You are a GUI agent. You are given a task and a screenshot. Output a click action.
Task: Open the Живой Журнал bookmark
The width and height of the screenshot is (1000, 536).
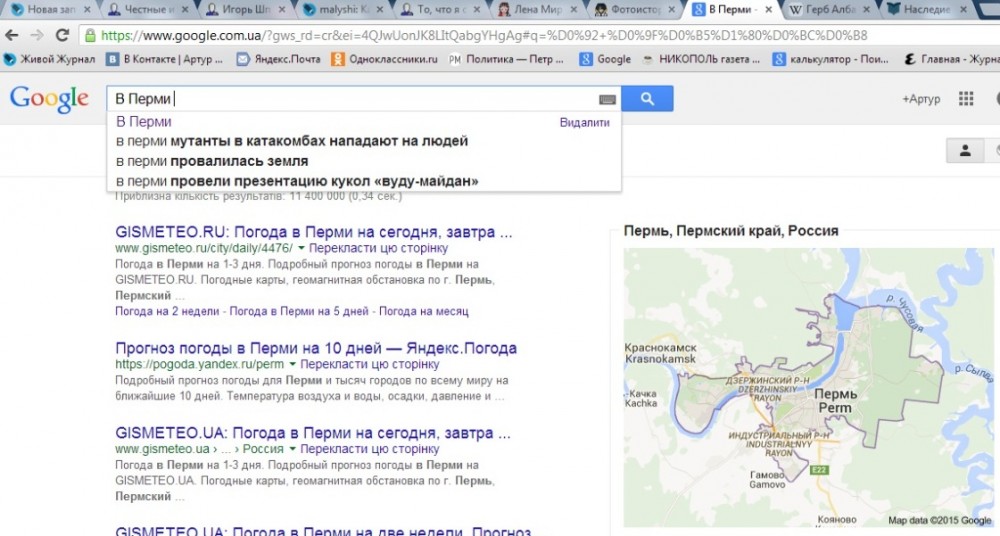50,59
